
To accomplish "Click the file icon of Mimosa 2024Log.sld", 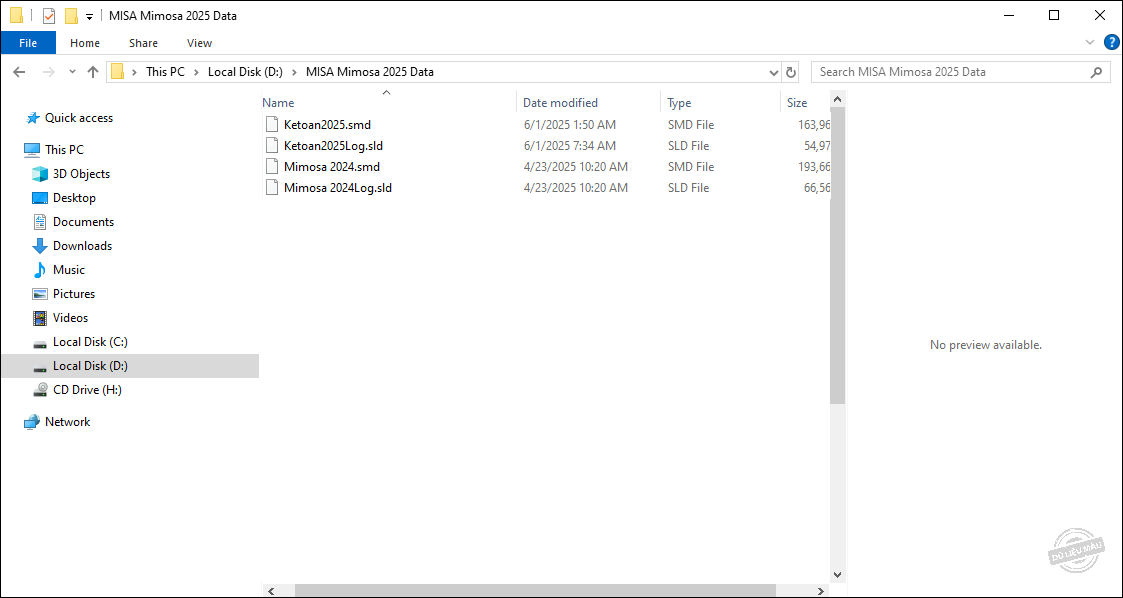I will [x=271, y=188].
